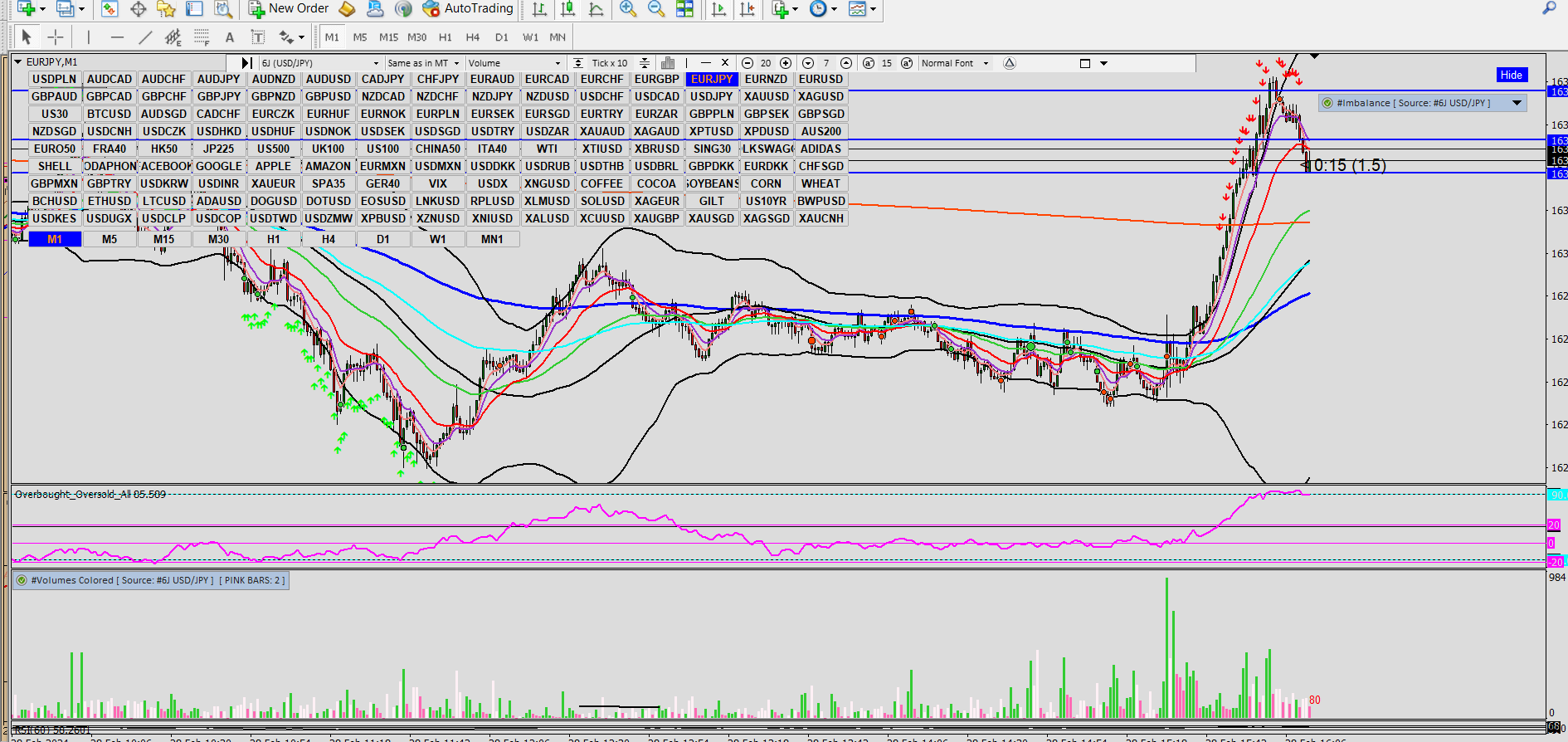
Task: Switch to the M15 timeframe in toolbar
Action: [388, 37]
